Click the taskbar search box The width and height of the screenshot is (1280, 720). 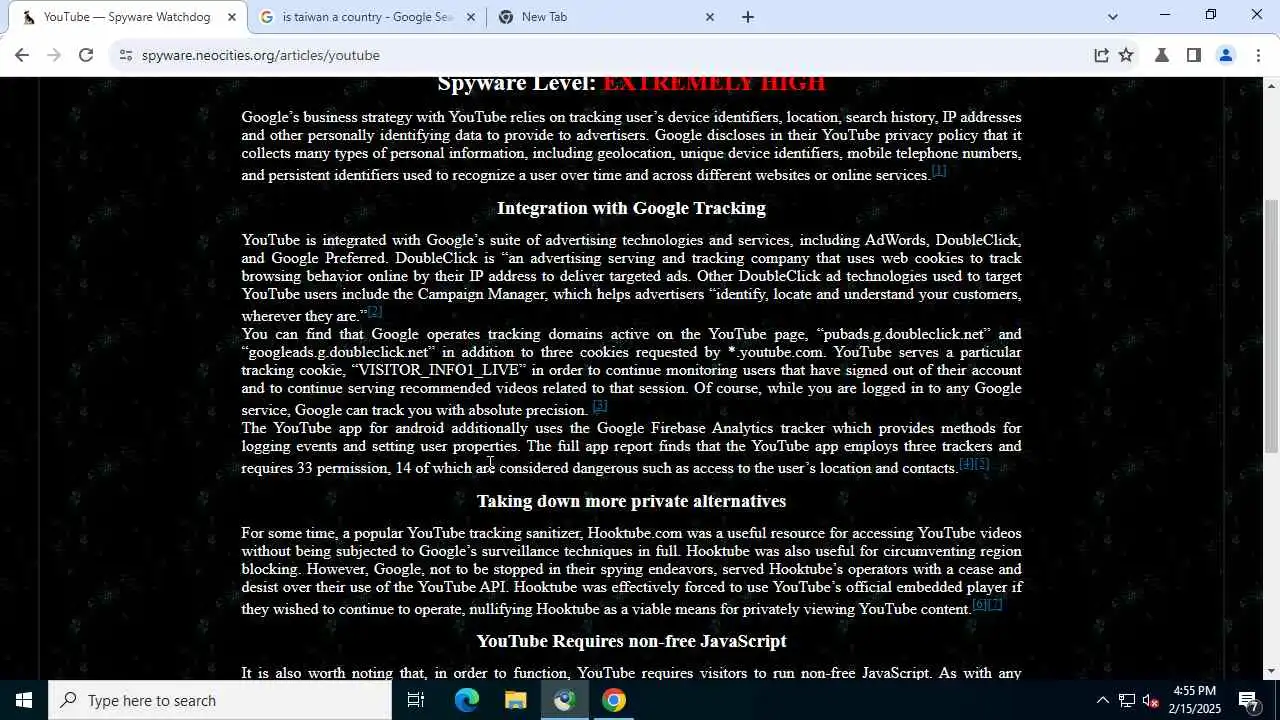[x=220, y=700]
